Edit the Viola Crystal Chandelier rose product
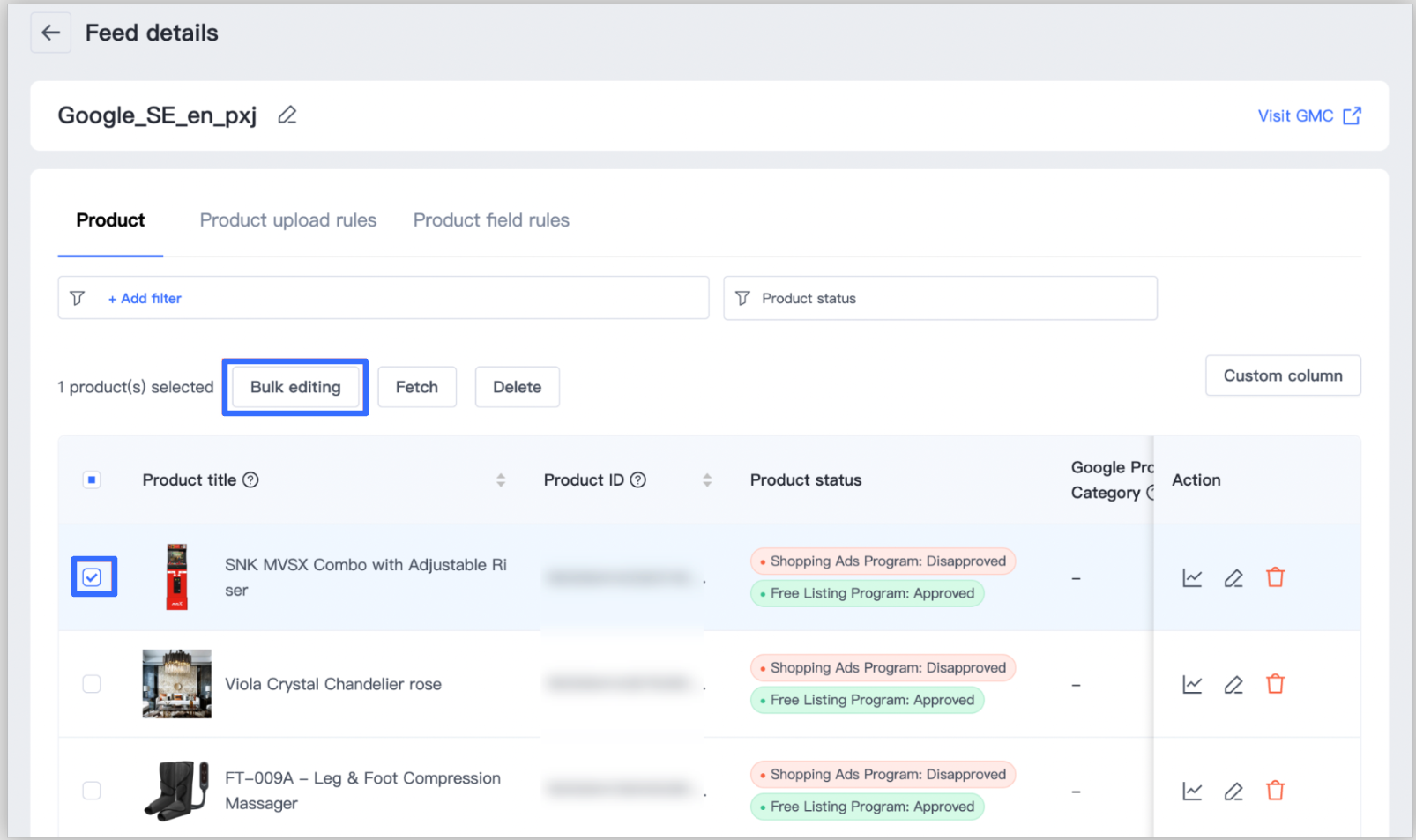Screen dimensions: 1416x840 coord(1233,685)
